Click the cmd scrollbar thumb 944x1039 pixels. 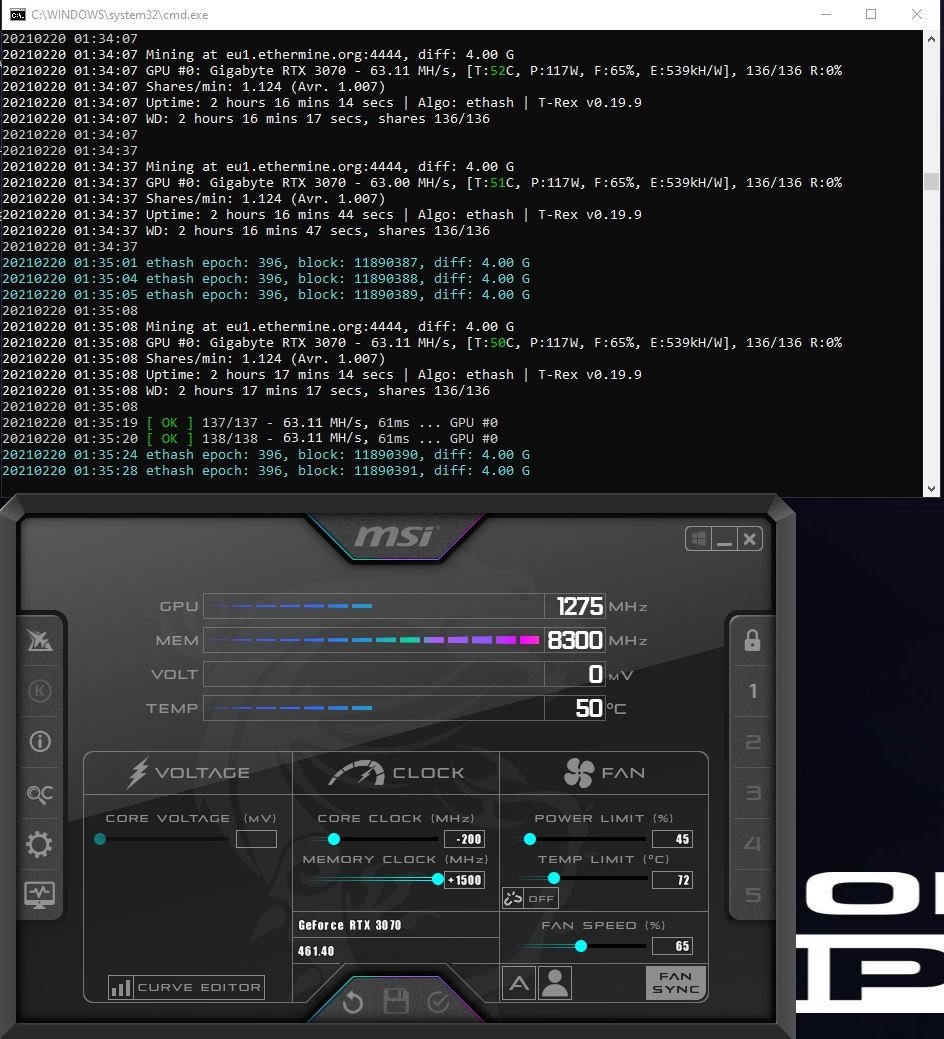click(931, 181)
